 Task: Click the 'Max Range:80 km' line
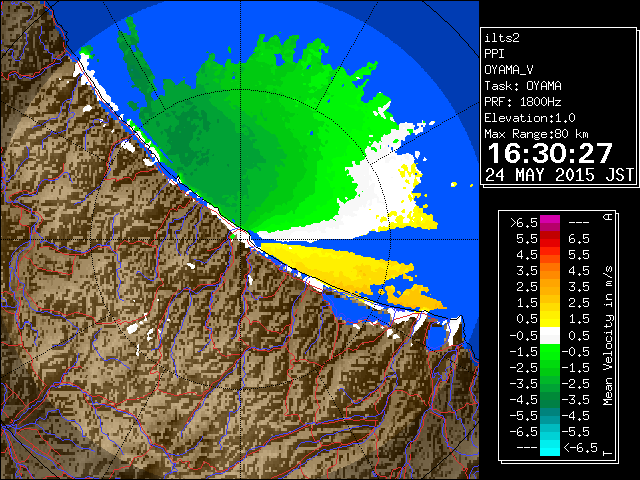536,134
